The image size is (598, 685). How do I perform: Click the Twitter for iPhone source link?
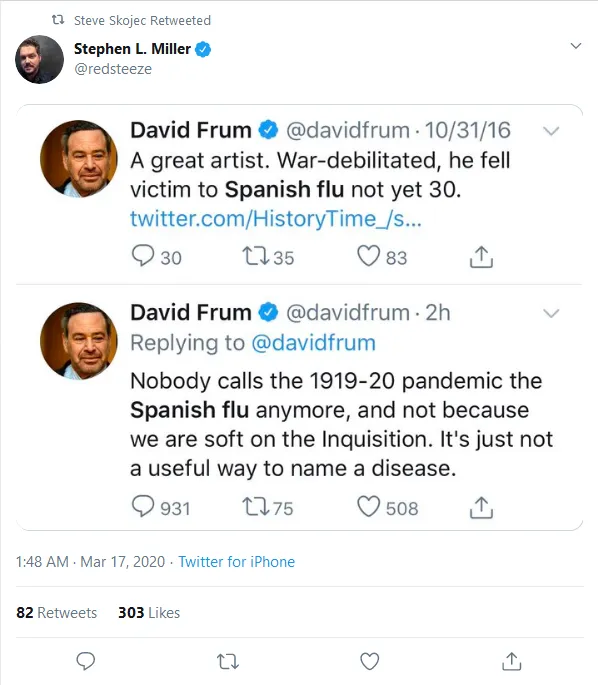point(236,562)
